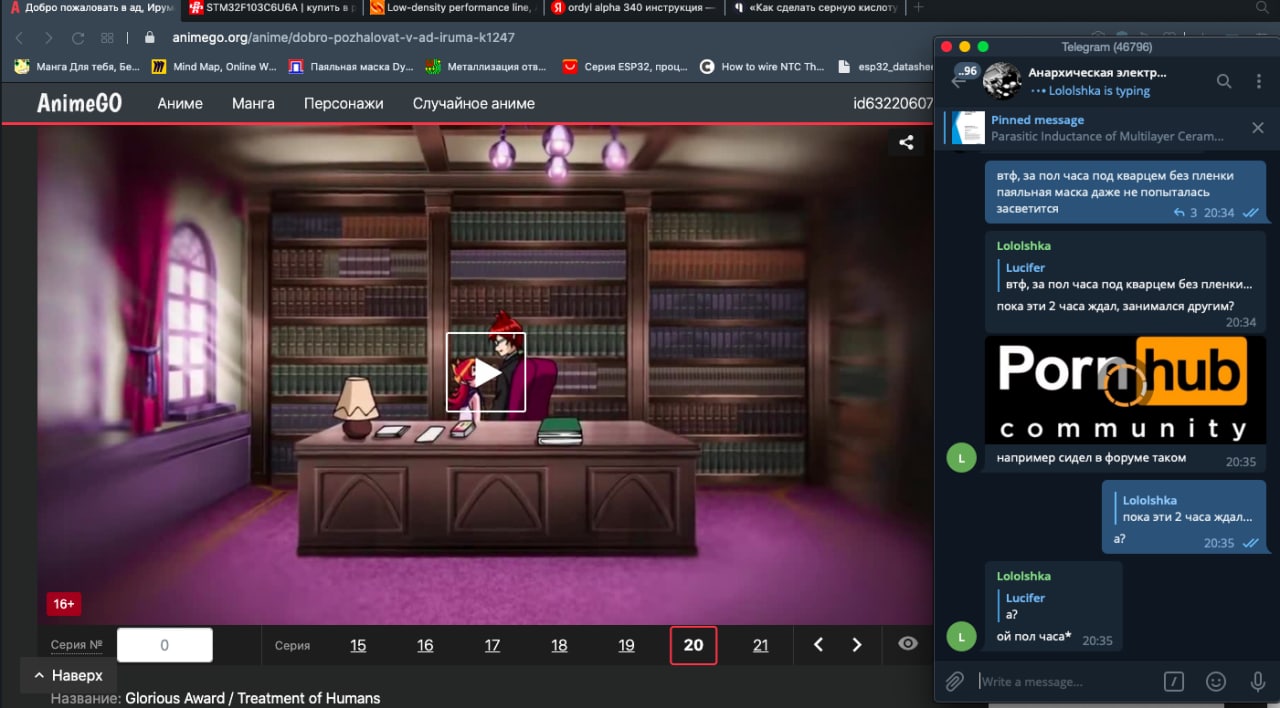Open the emoji picker in Telegram

coord(1216,681)
